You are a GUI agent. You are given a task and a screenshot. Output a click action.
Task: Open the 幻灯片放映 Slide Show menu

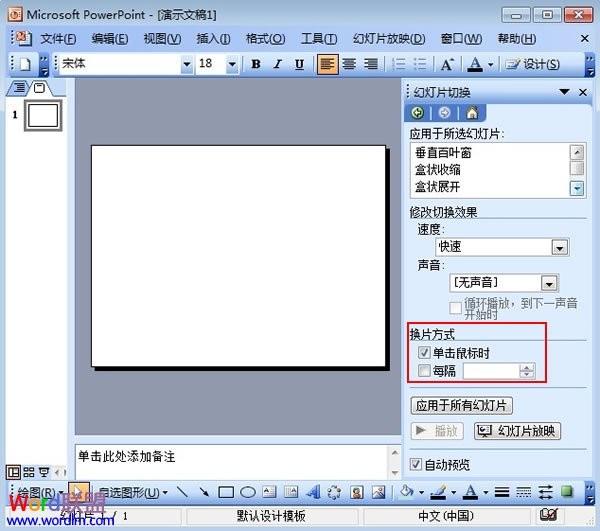[389, 39]
